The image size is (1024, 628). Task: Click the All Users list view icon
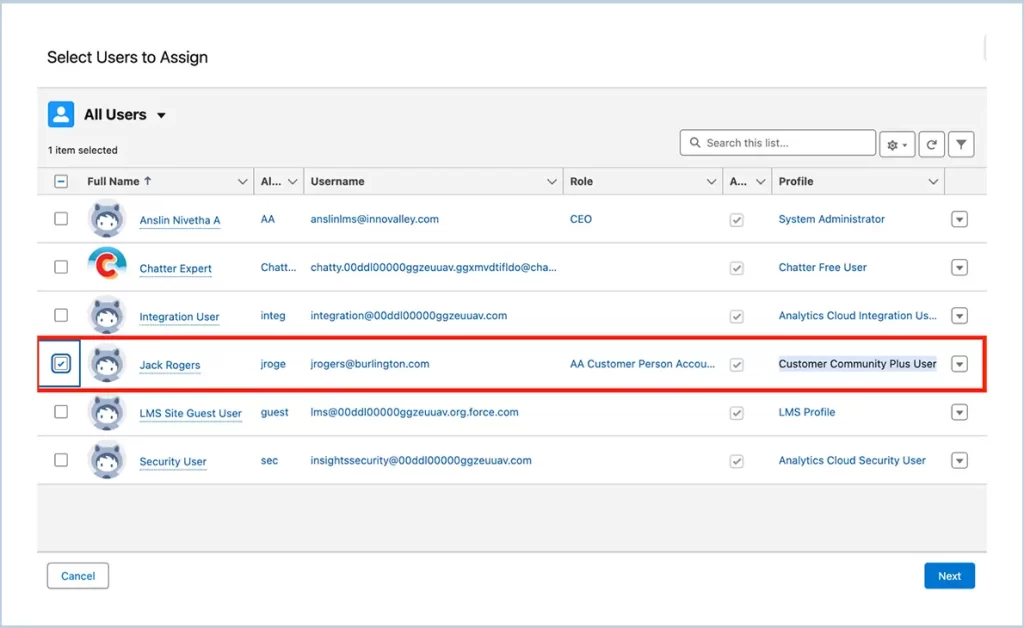(x=61, y=114)
